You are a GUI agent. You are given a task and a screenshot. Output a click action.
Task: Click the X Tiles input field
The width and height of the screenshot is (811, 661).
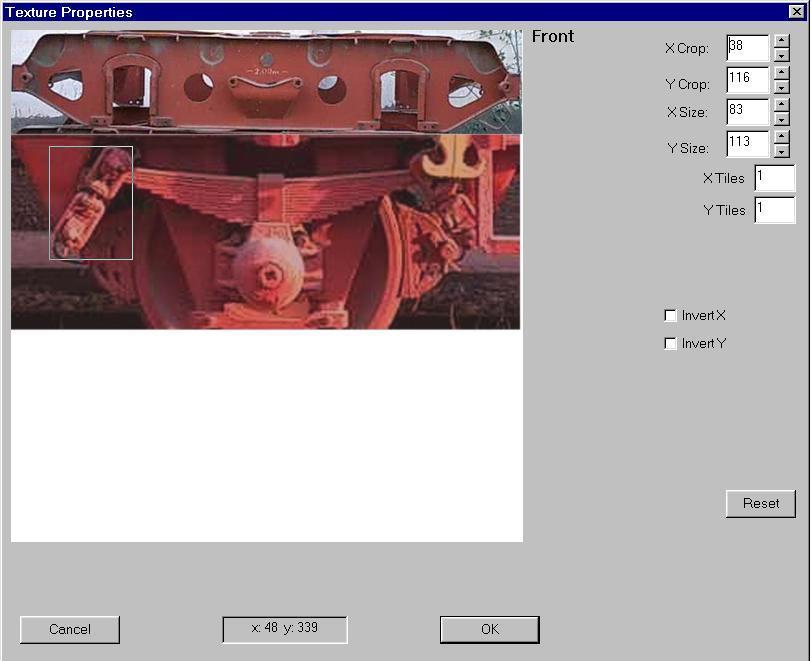pos(774,178)
